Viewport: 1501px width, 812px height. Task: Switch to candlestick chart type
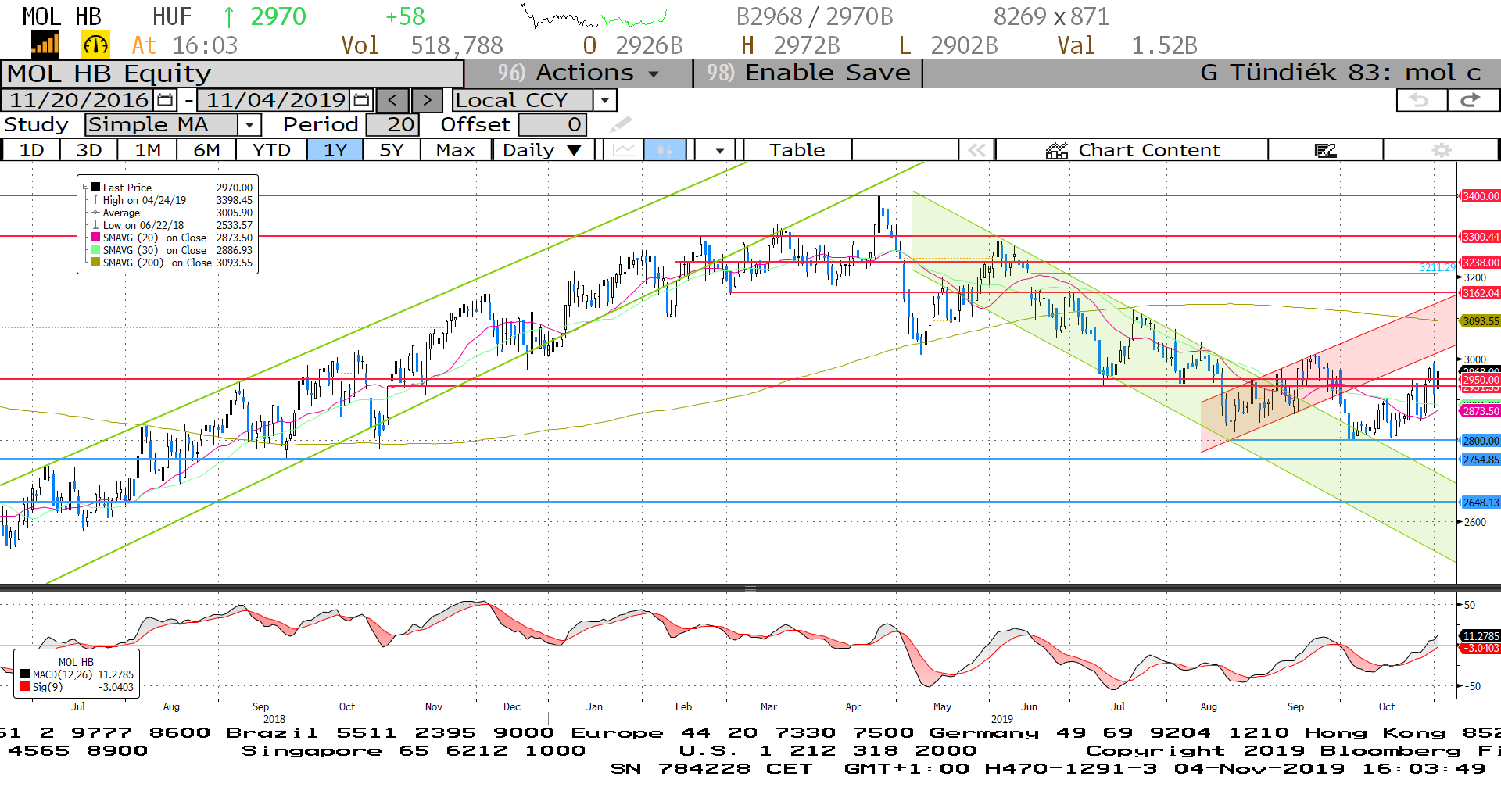(665, 150)
